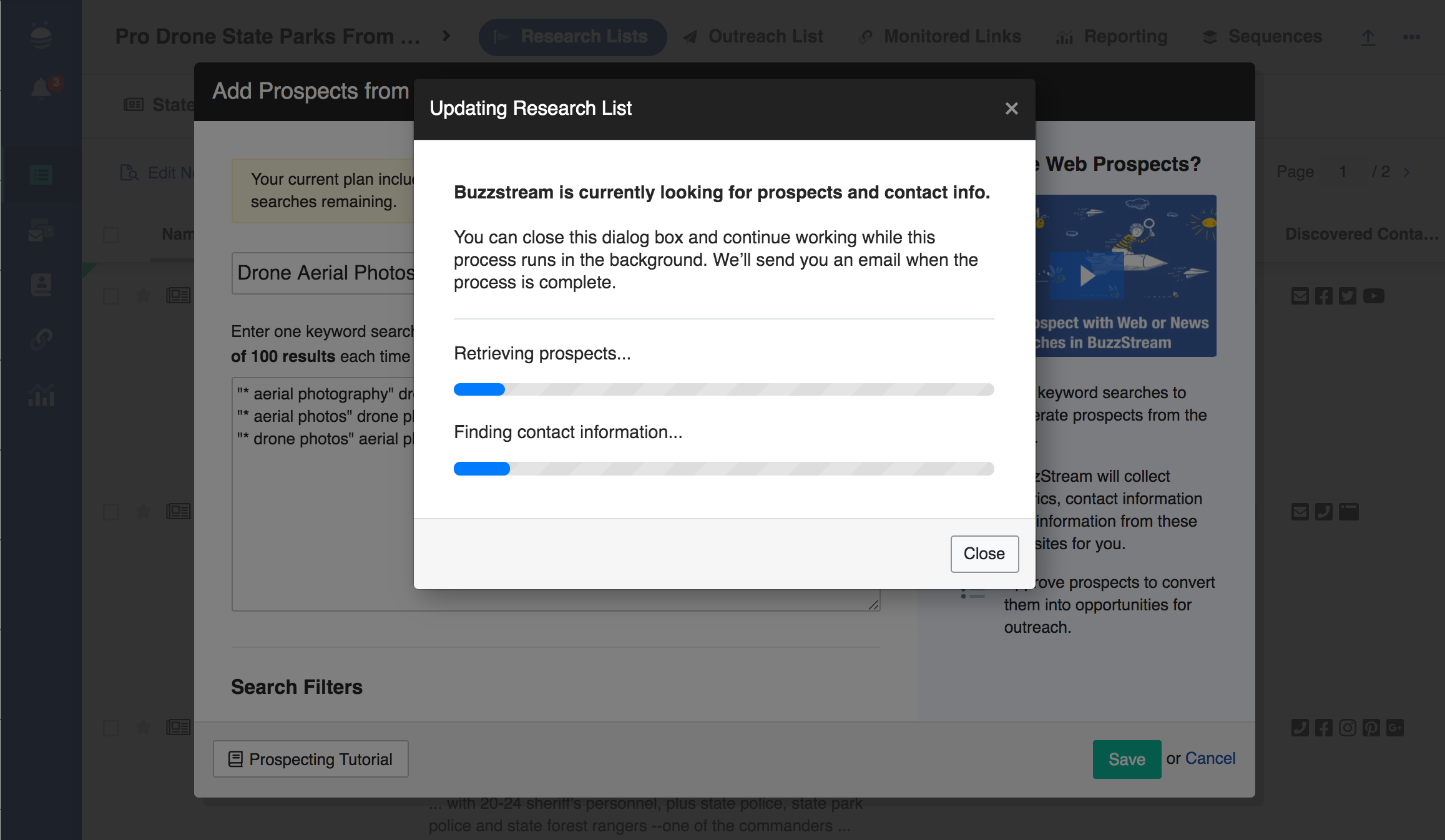Click the page number 1 field
The height and width of the screenshot is (840, 1445).
(1343, 172)
